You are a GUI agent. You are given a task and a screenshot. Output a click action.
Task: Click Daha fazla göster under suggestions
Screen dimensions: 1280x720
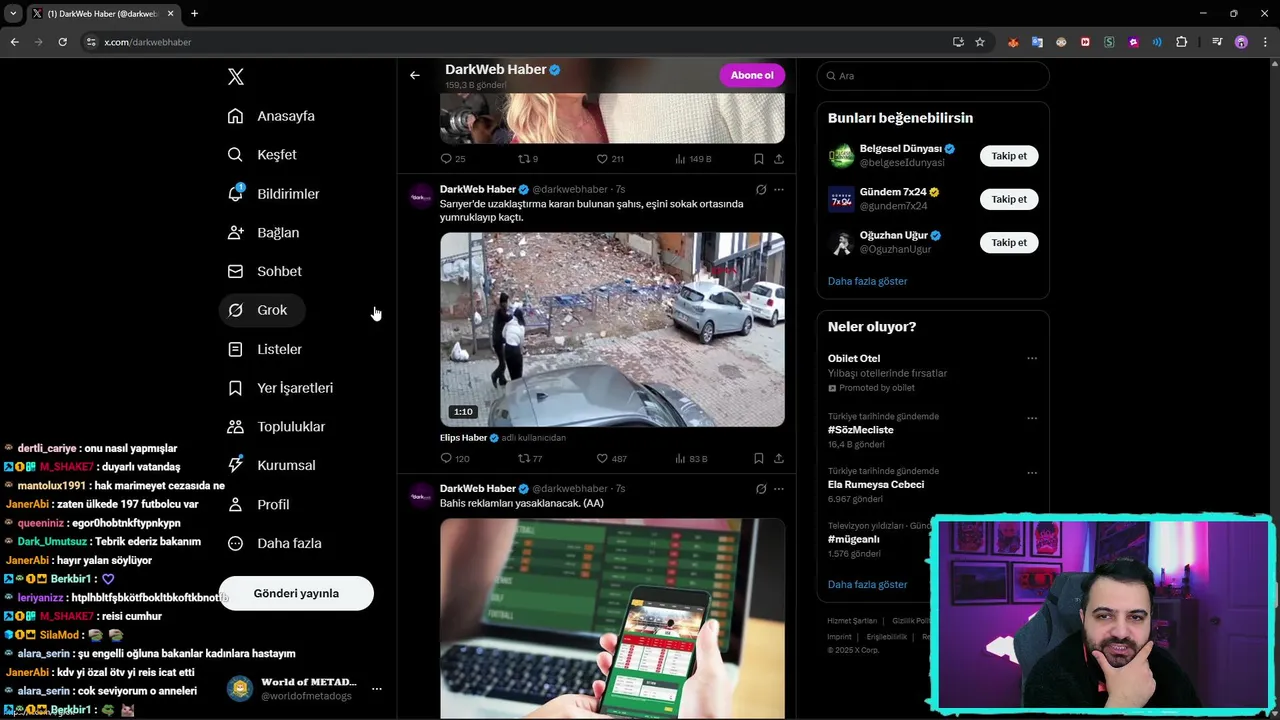867,281
